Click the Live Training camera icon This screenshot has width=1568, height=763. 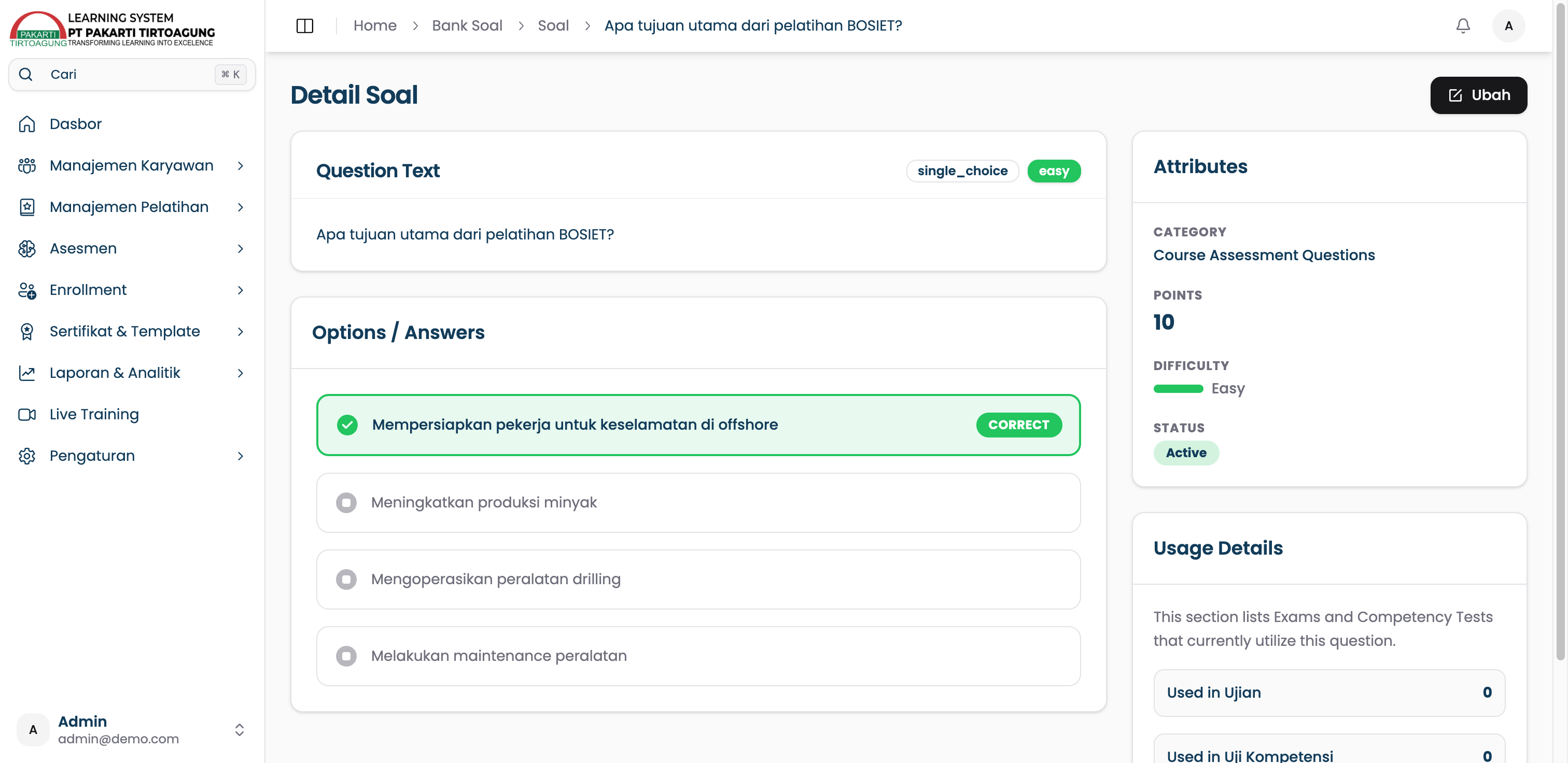27,414
